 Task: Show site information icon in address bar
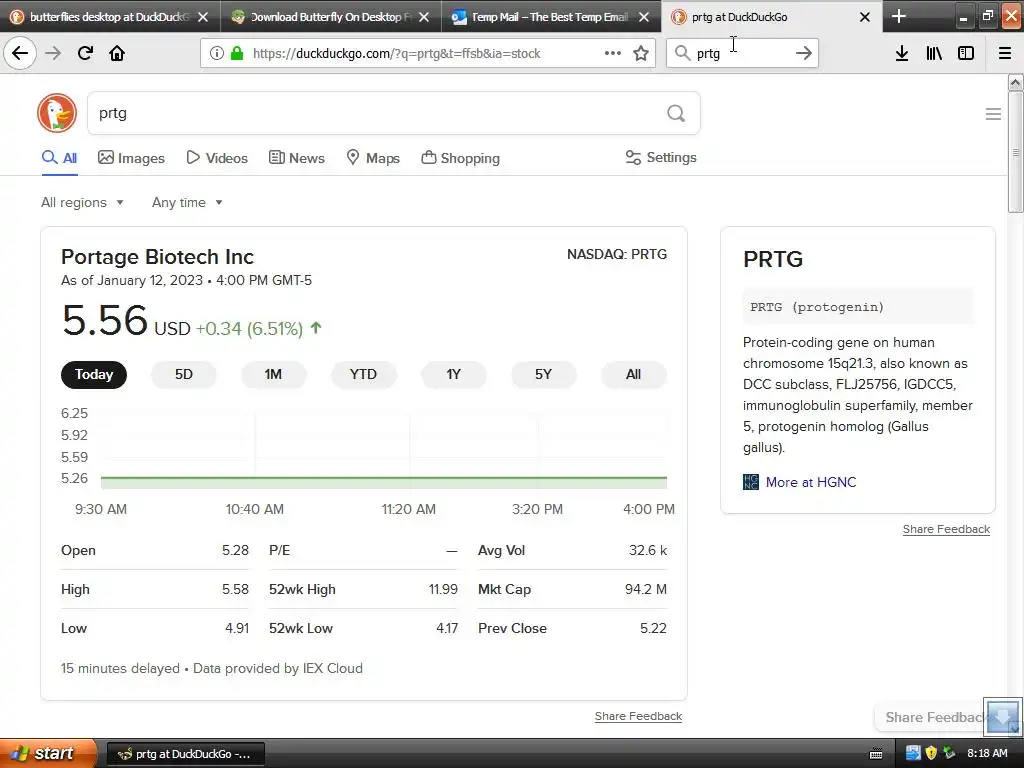coord(216,53)
